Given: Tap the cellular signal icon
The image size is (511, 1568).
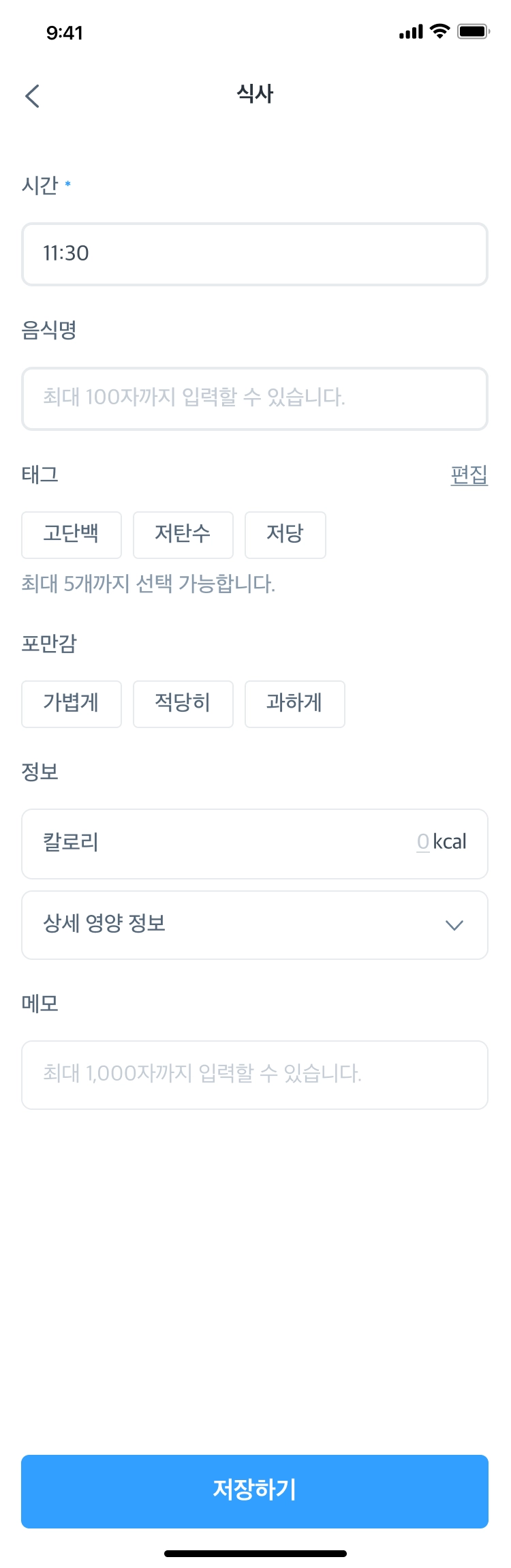Looking at the screenshot, I should [x=411, y=32].
